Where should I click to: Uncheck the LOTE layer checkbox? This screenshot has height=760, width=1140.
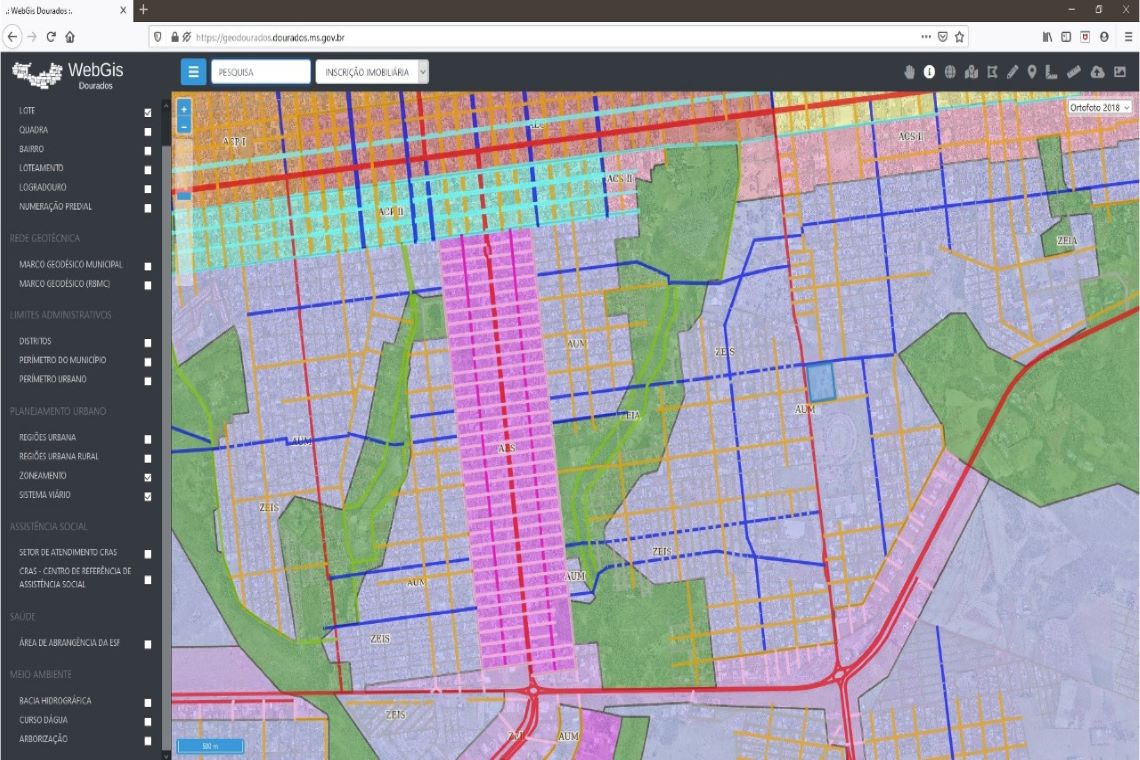(x=148, y=112)
